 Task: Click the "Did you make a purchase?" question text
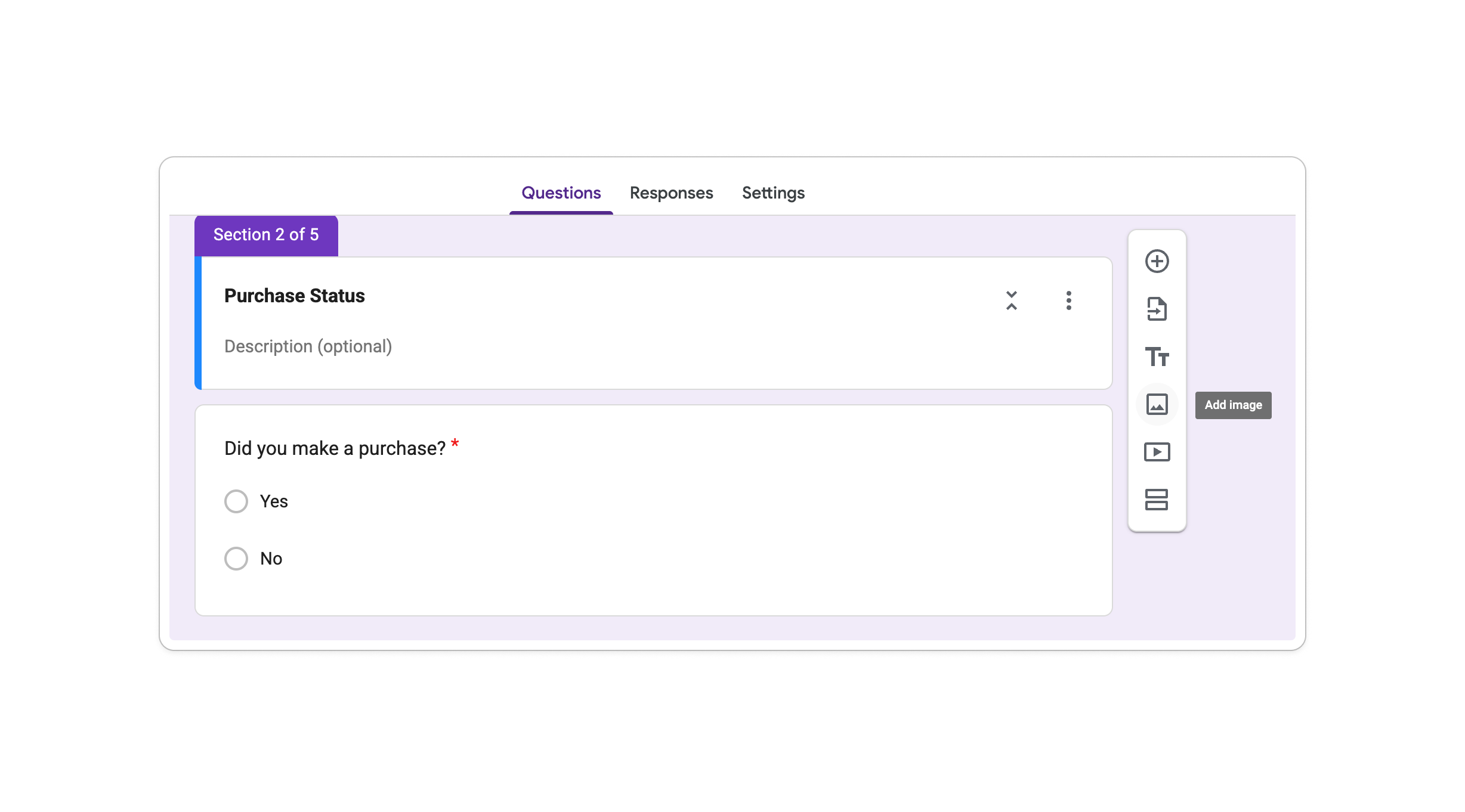tap(335, 447)
